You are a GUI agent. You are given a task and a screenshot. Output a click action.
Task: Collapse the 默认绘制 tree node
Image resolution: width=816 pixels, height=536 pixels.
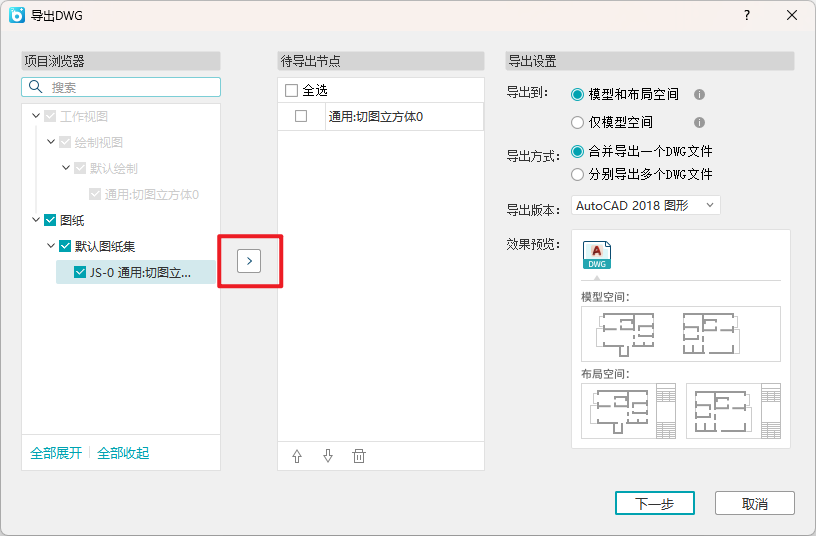(x=66, y=168)
